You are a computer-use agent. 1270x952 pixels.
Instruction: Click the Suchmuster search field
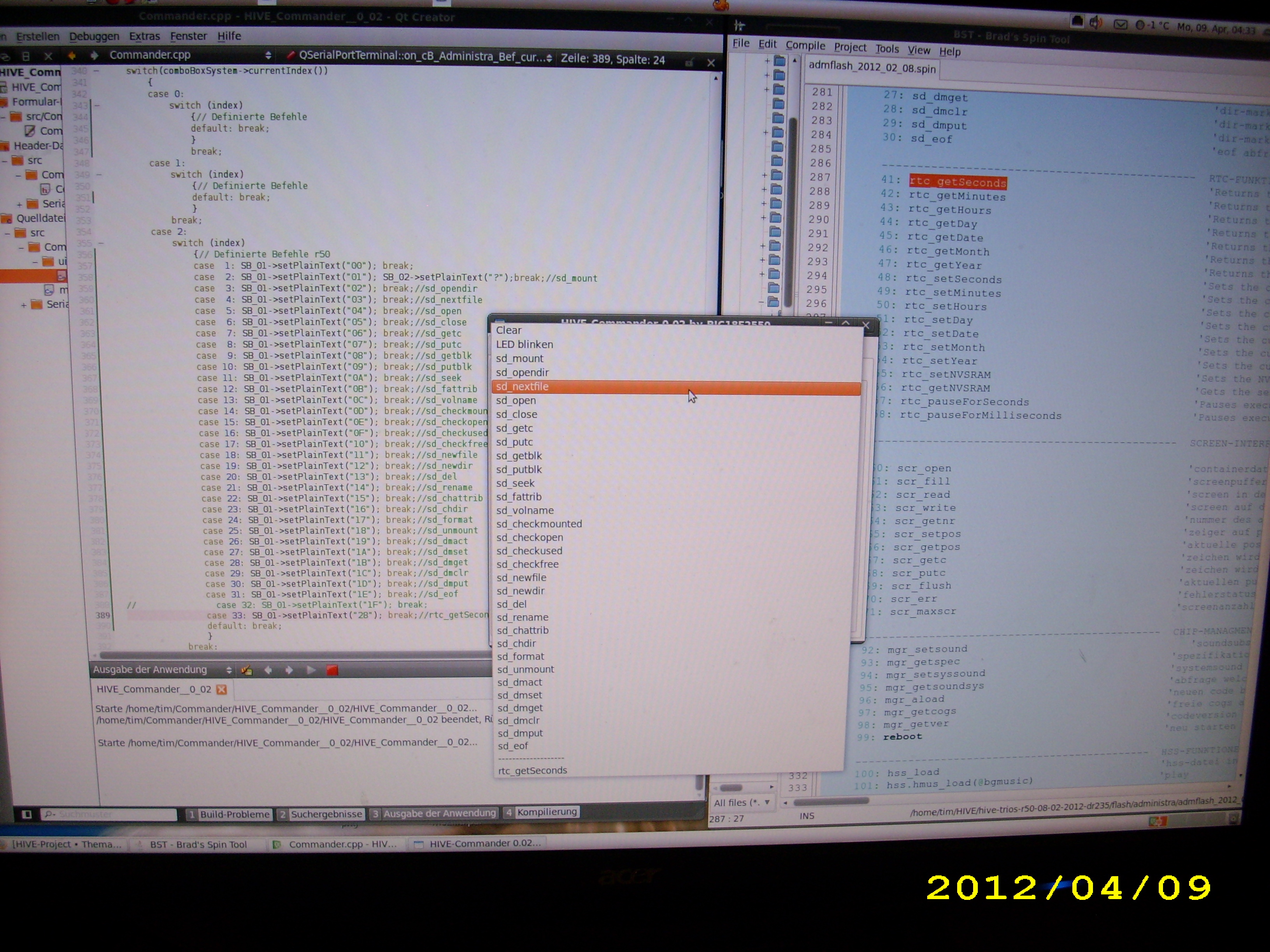(109, 814)
